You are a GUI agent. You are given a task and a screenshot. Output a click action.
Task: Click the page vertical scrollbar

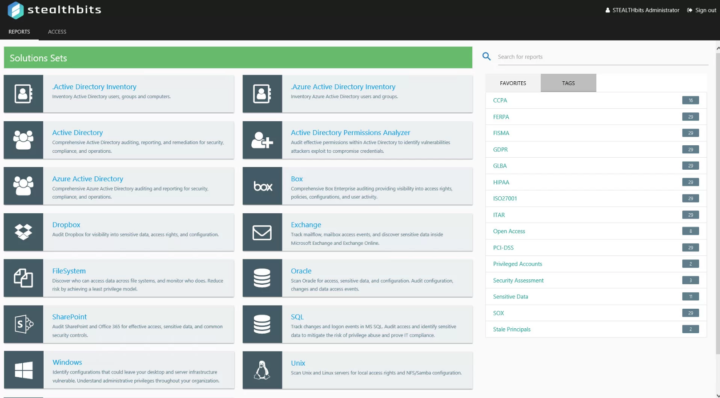718,202
